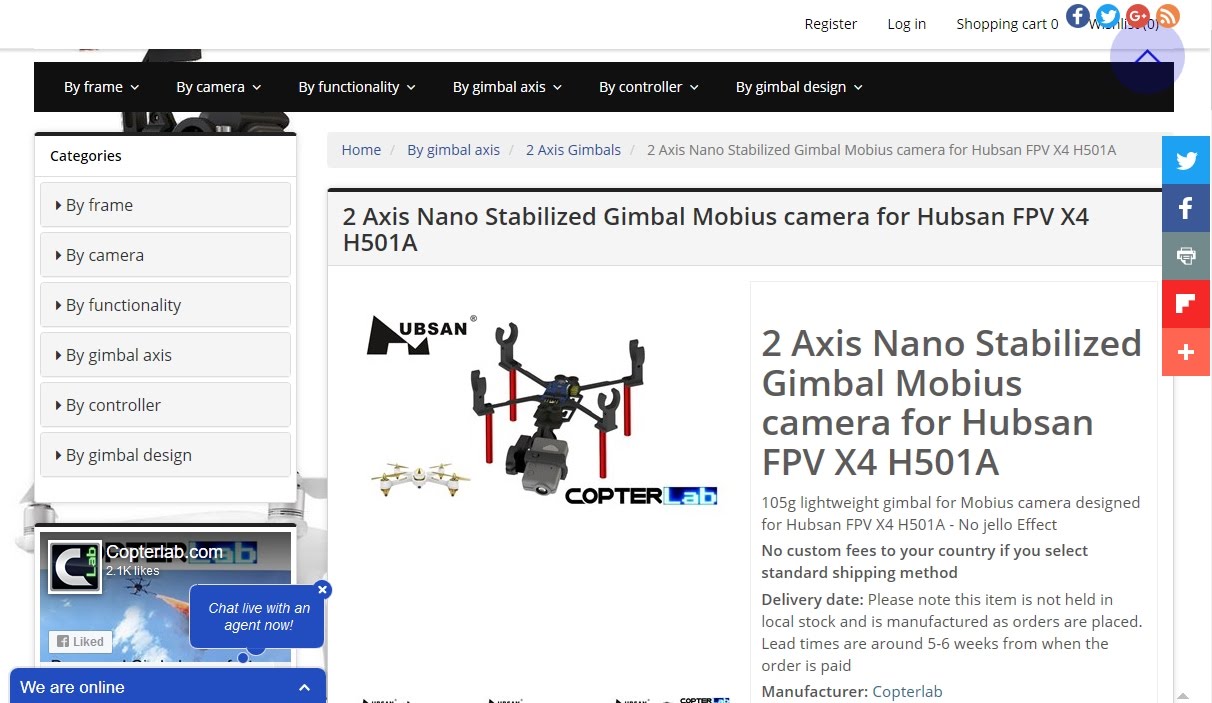The image size is (1212, 703).
Task: Open the Twitter icon in the header
Action: 1107,16
